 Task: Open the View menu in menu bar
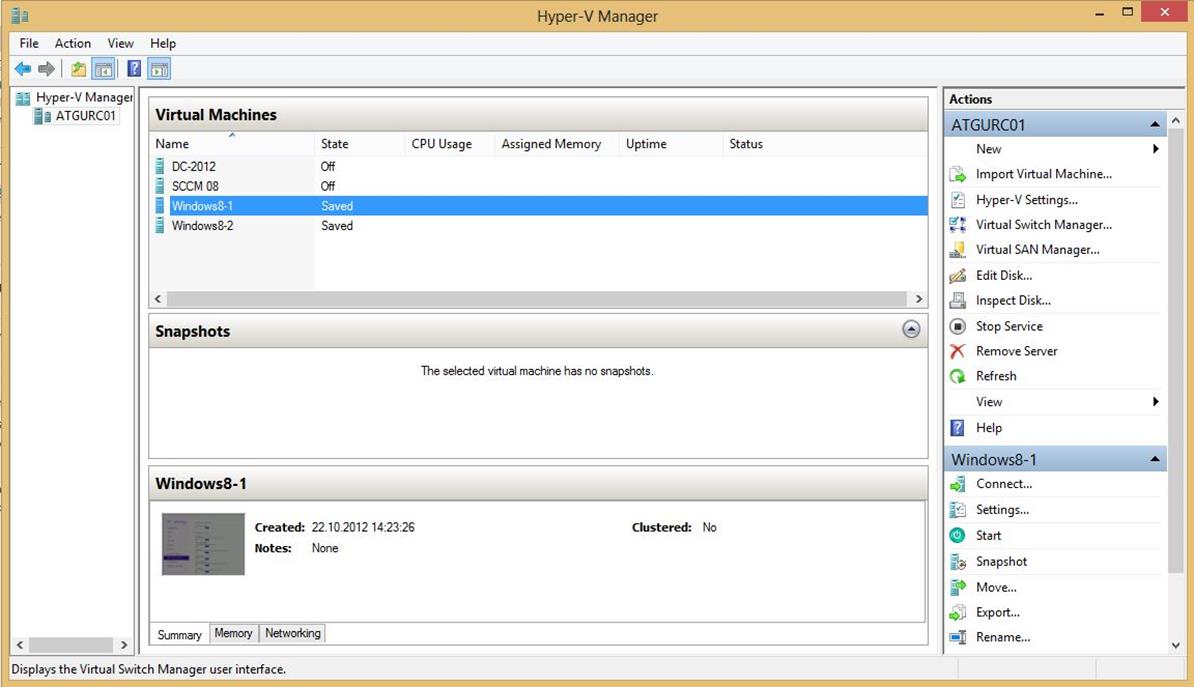[x=120, y=43]
